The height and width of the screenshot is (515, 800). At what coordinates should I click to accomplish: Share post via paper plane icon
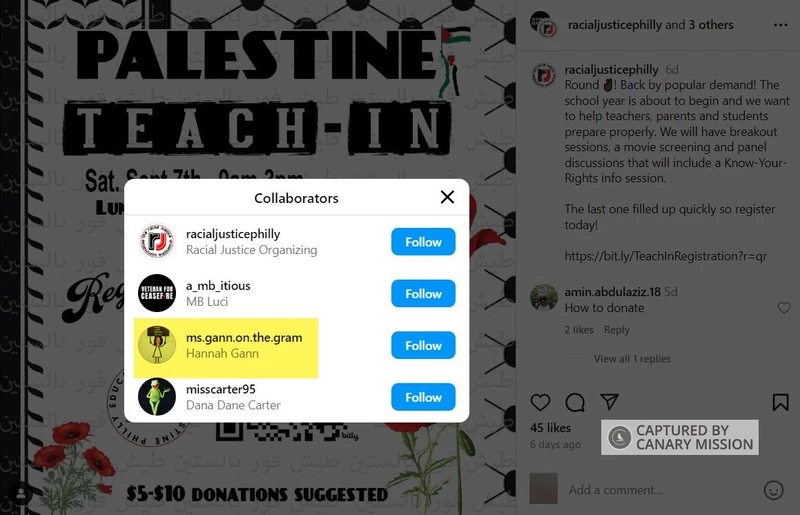click(610, 402)
